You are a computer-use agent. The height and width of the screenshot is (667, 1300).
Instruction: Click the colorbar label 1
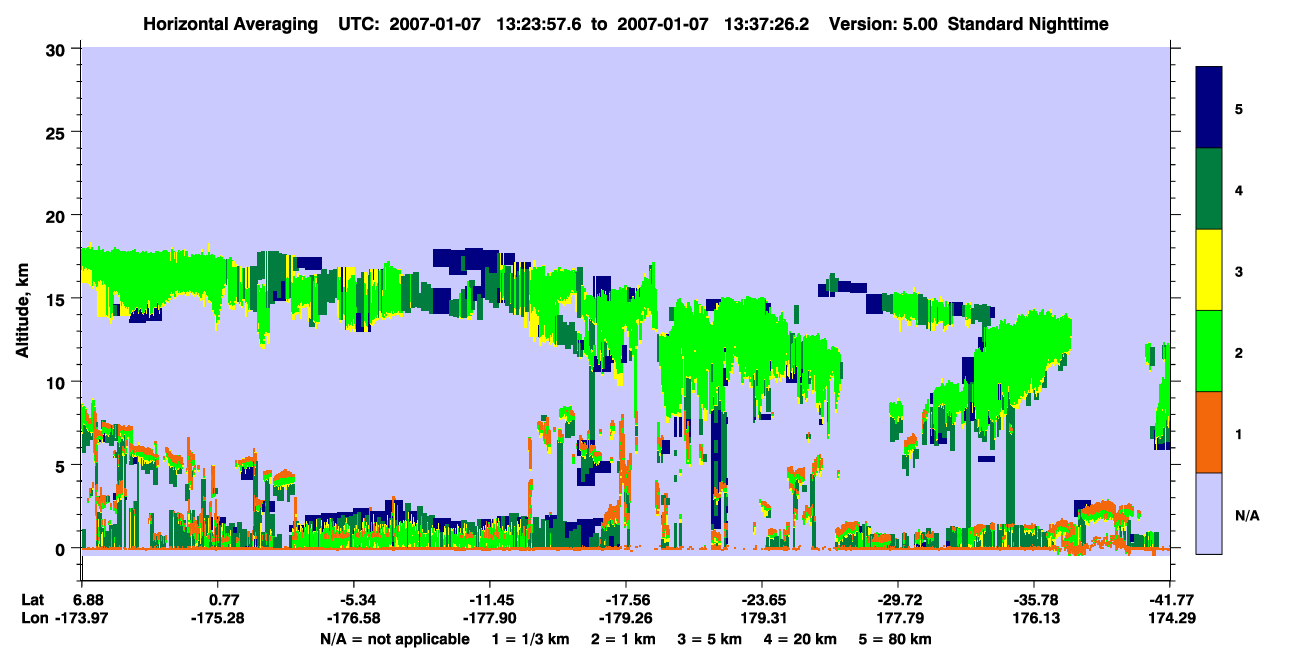pyautogui.click(x=1239, y=434)
